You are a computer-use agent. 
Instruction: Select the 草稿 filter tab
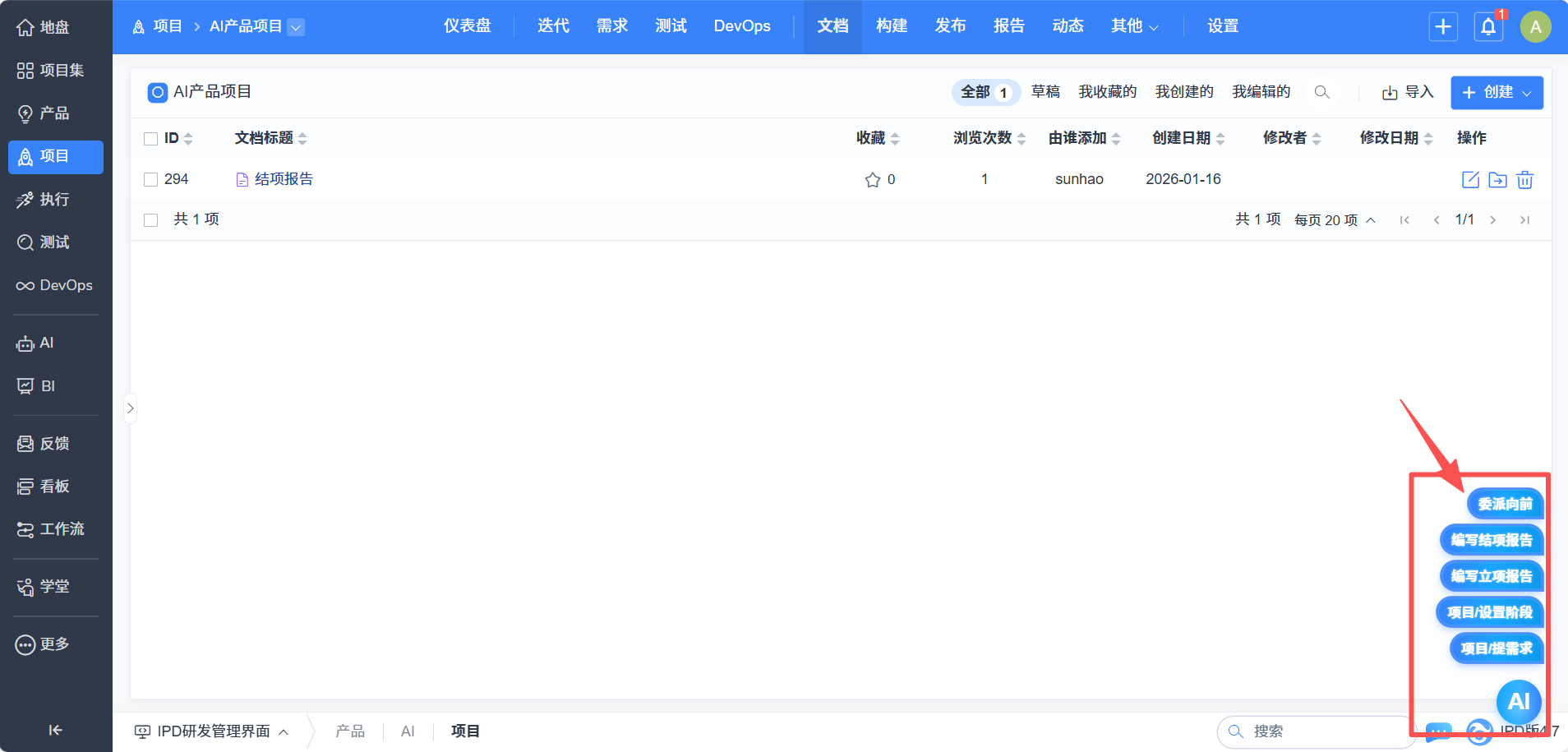[x=1045, y=92]
